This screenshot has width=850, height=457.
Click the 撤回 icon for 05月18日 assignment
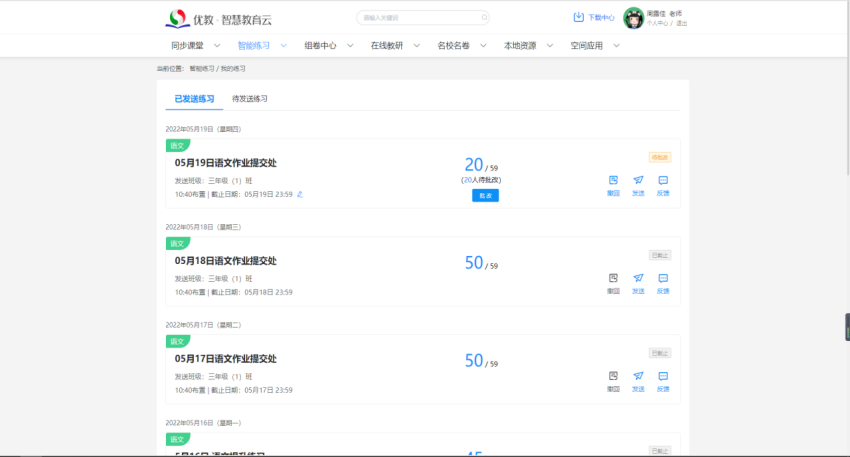(x=613, y=278)
